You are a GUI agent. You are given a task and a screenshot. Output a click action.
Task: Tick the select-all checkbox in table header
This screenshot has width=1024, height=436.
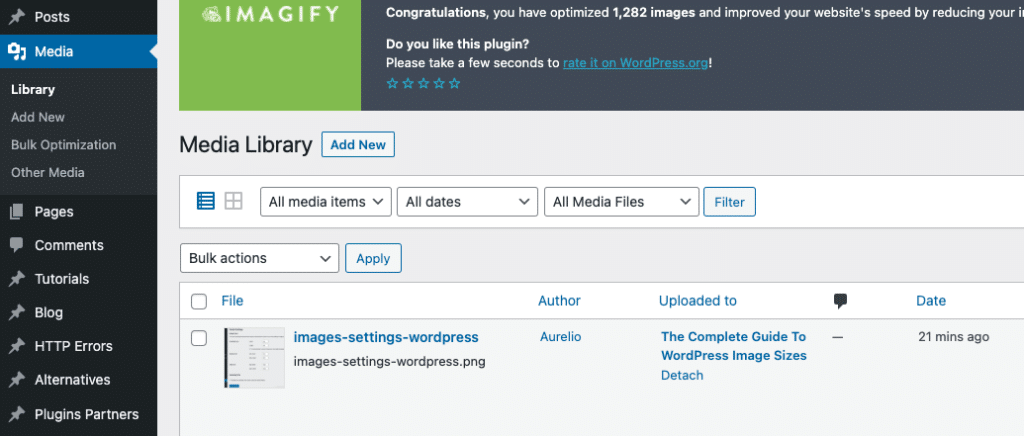pos(199,302)
